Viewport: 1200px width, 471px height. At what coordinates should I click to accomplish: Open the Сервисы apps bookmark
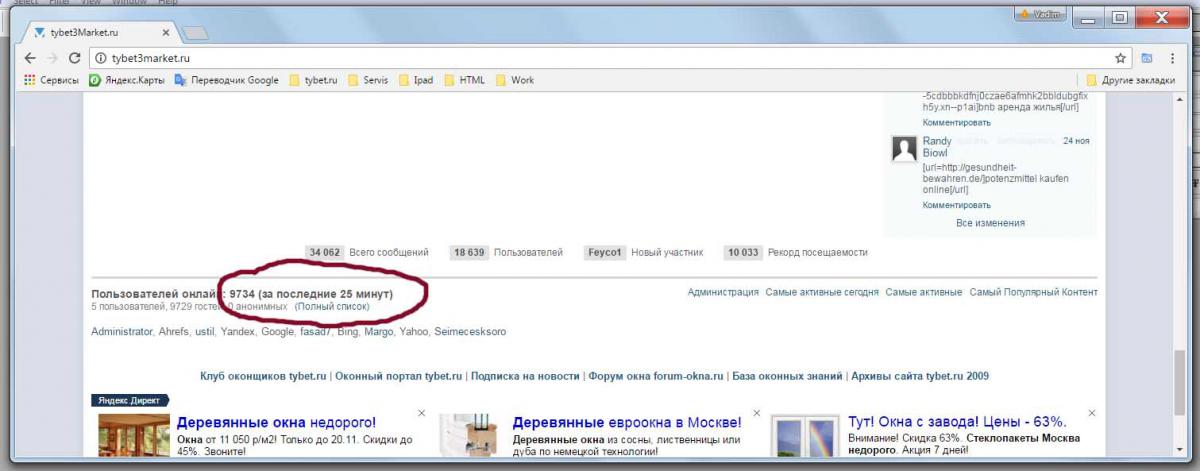[51, 80]
